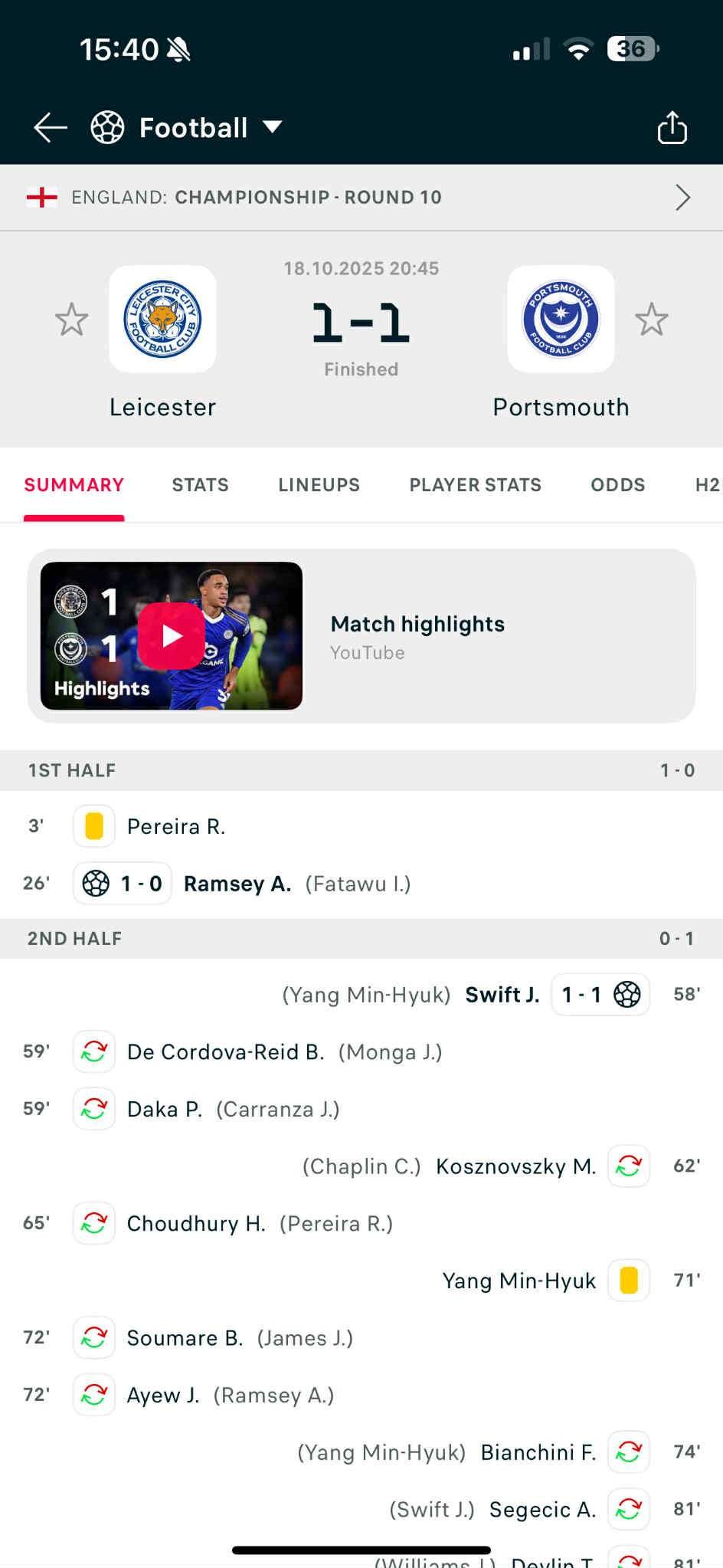The width and height of the screenshot is (723, 1568).
Task: Favorite Portsmouth with the star toggle
Action: tap(652, 320)
